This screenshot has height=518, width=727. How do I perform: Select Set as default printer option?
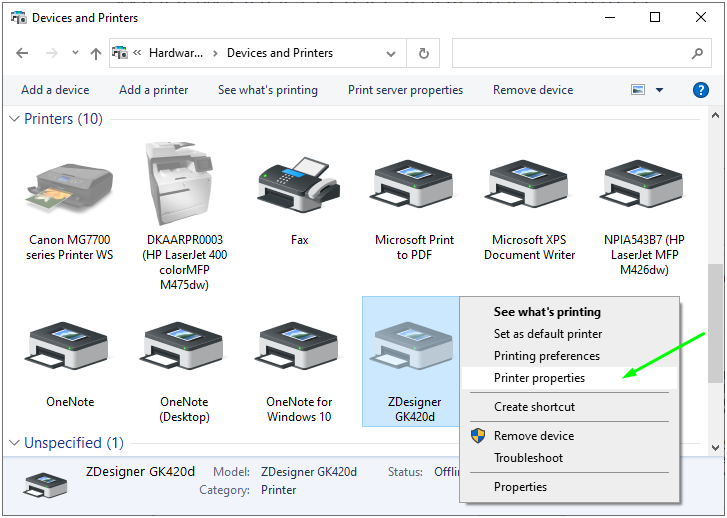549,334
